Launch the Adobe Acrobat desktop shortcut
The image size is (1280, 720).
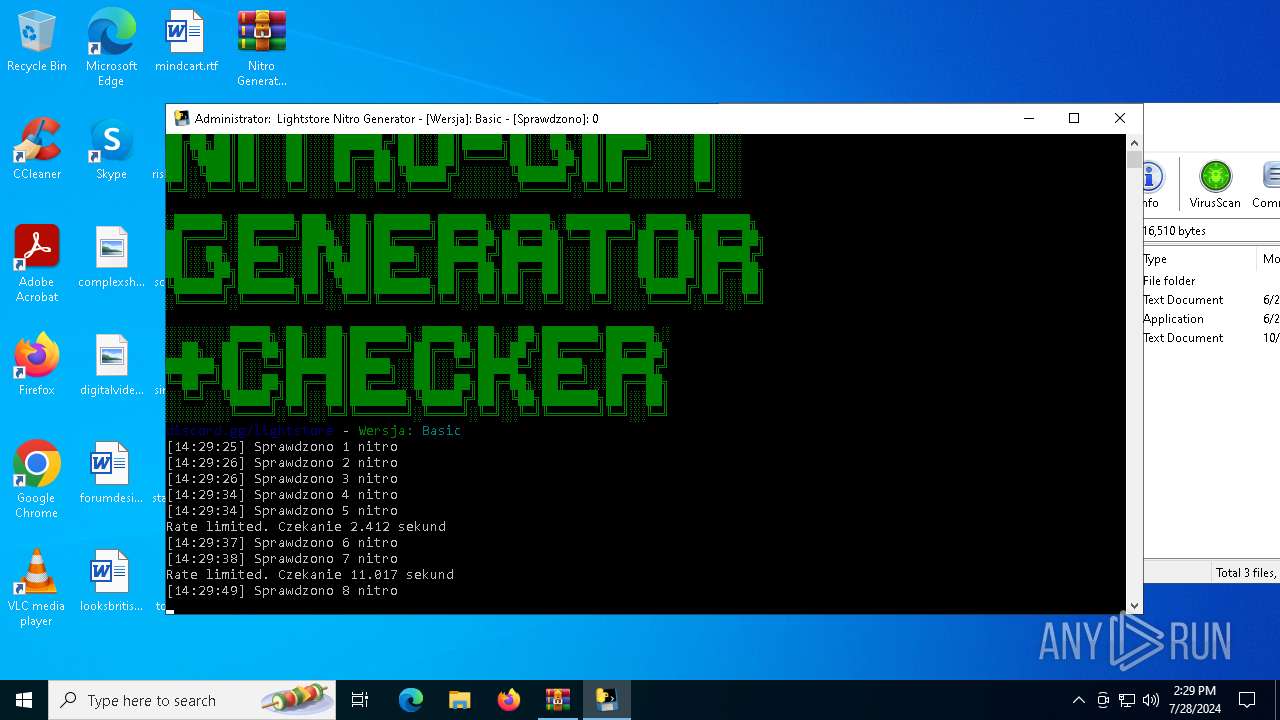click(x=37, y=264)
